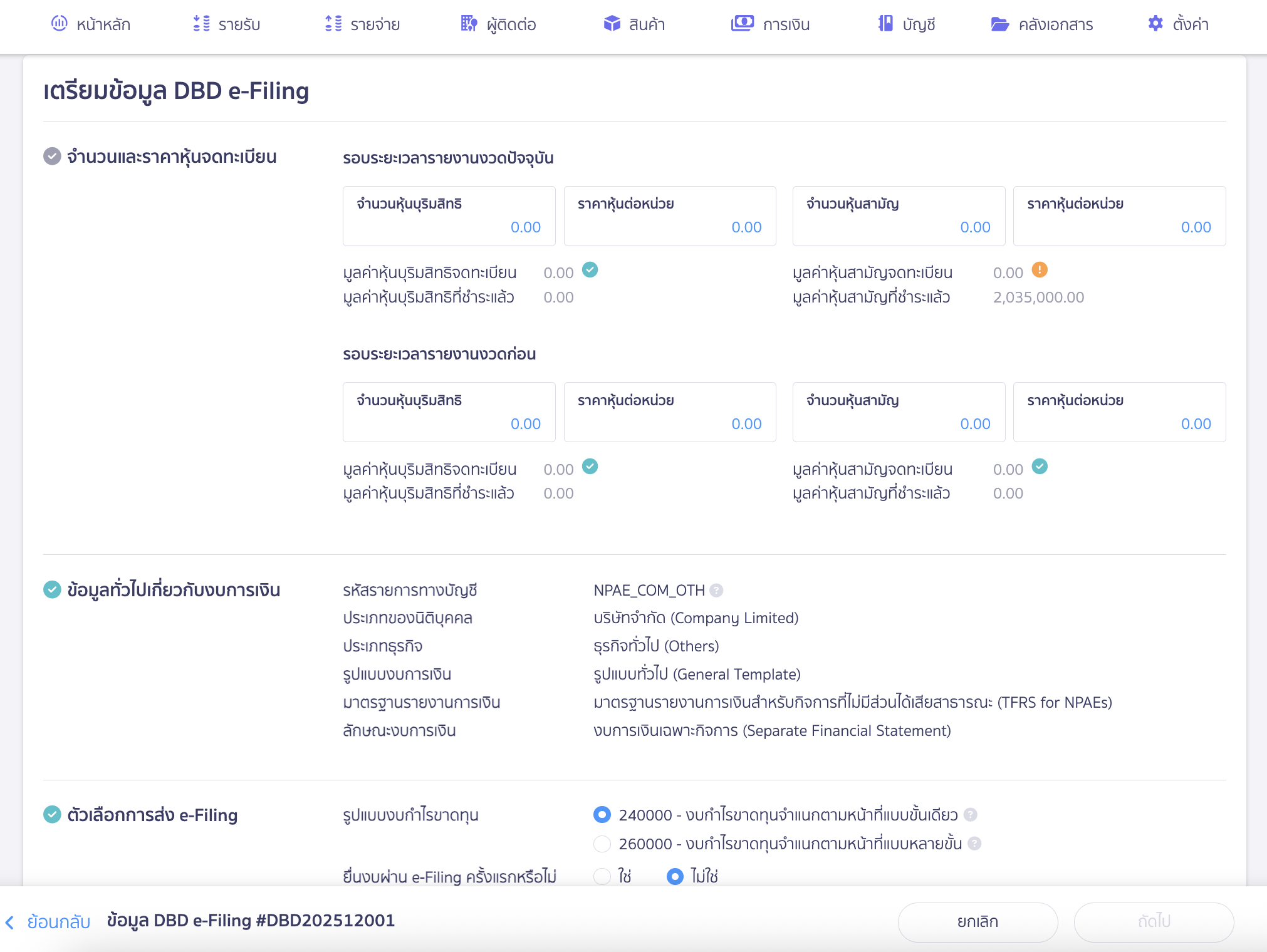Select the รายรับ income menu icon
The image size is (1267, 952).
(x=201, y=23)
